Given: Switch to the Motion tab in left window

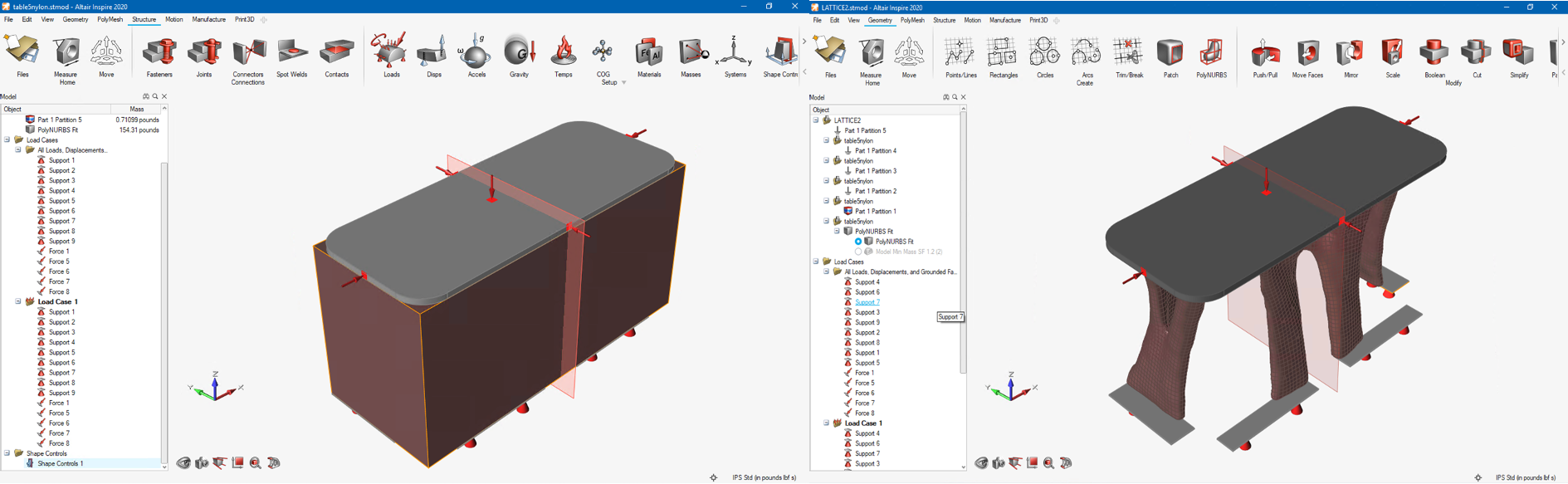Looking at the screenshot, I should pyautogui.click(x=173, y=20).
